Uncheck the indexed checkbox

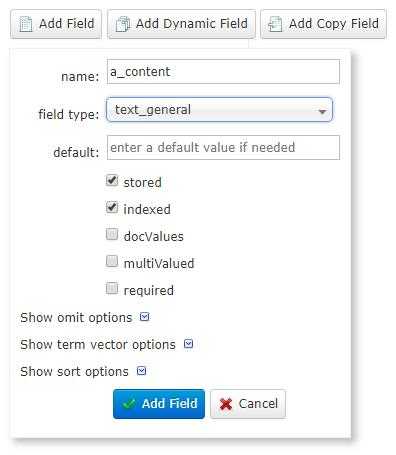point(112,208)
